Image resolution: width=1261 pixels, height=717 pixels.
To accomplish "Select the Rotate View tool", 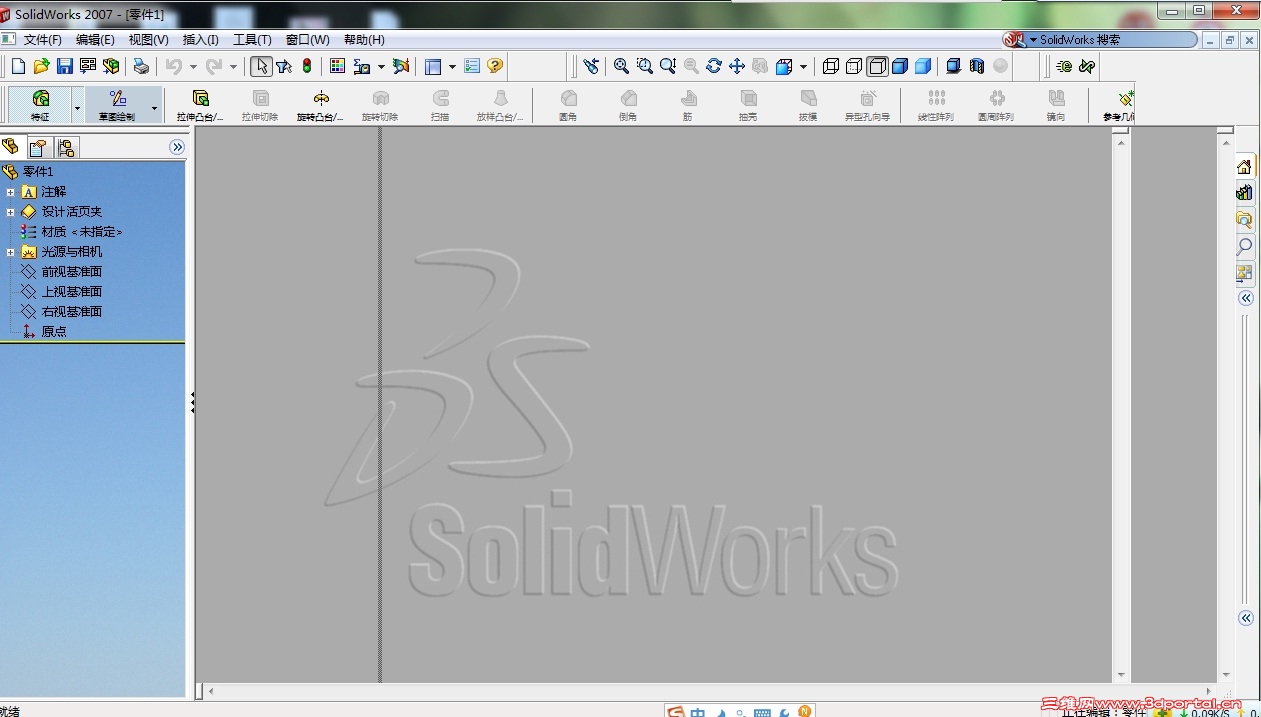I will (714, 66).
